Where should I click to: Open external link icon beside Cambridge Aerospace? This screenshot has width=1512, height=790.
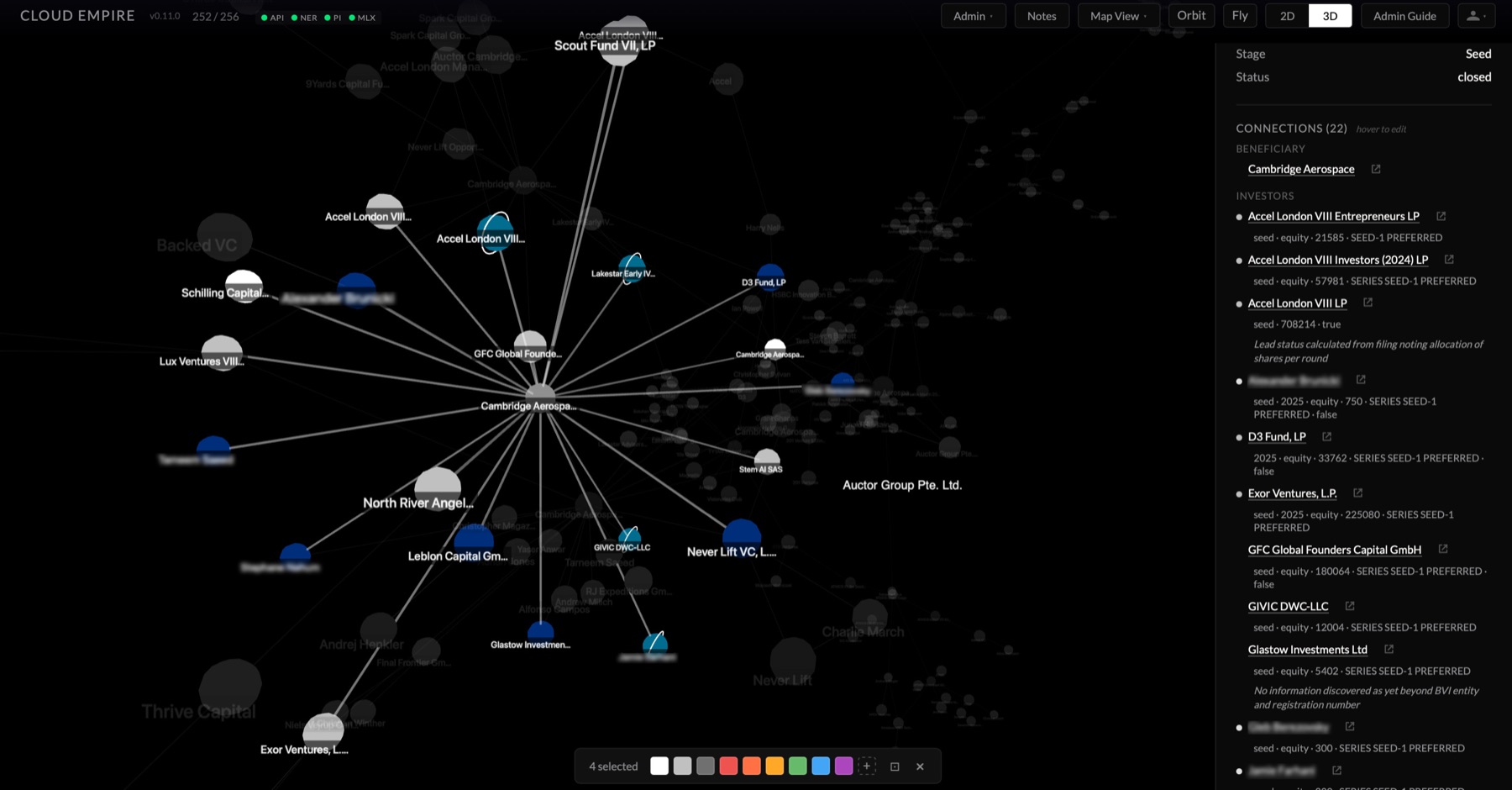pos(1376,169)
